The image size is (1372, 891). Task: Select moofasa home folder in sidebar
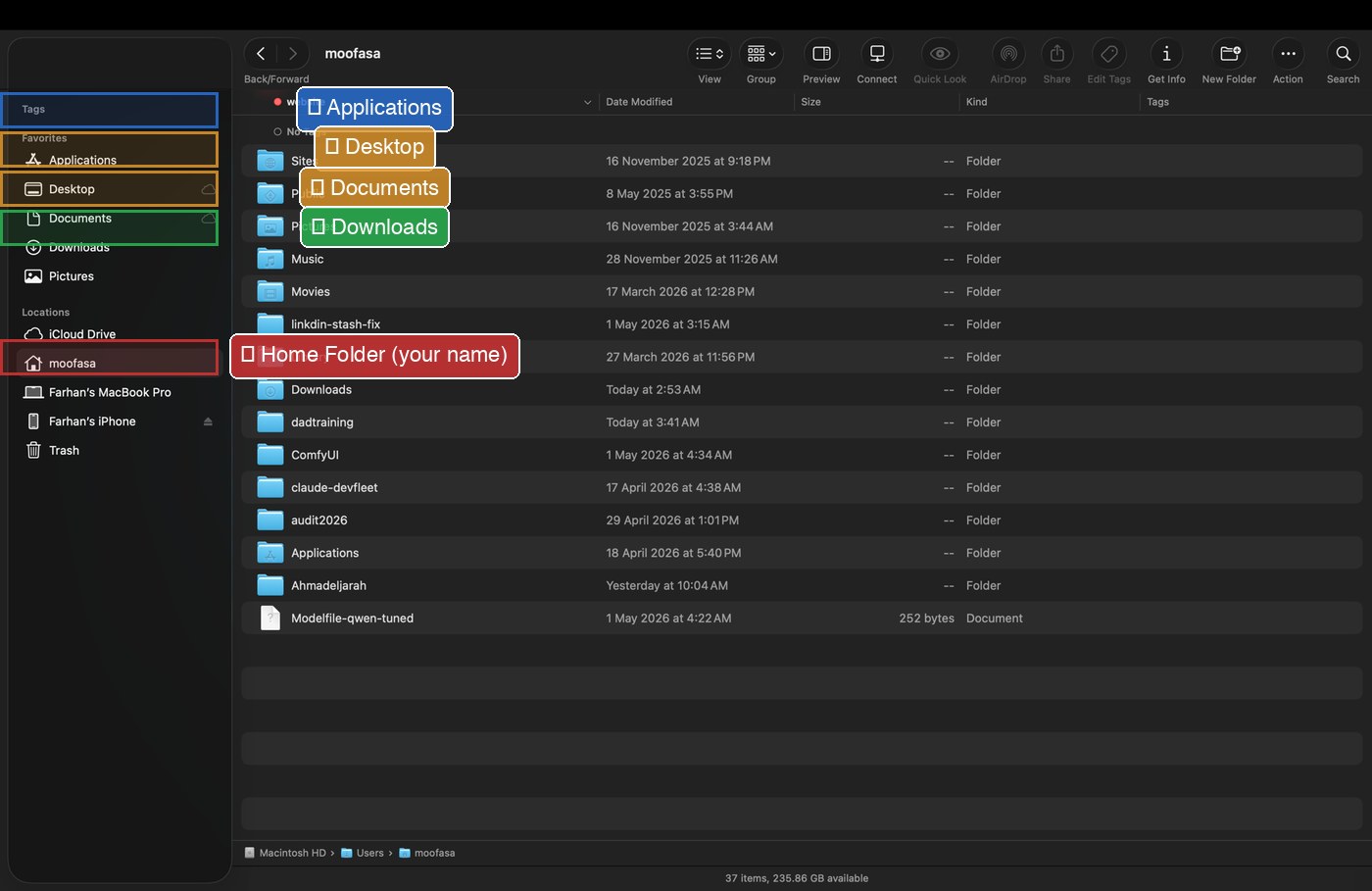tap(114, 364)
